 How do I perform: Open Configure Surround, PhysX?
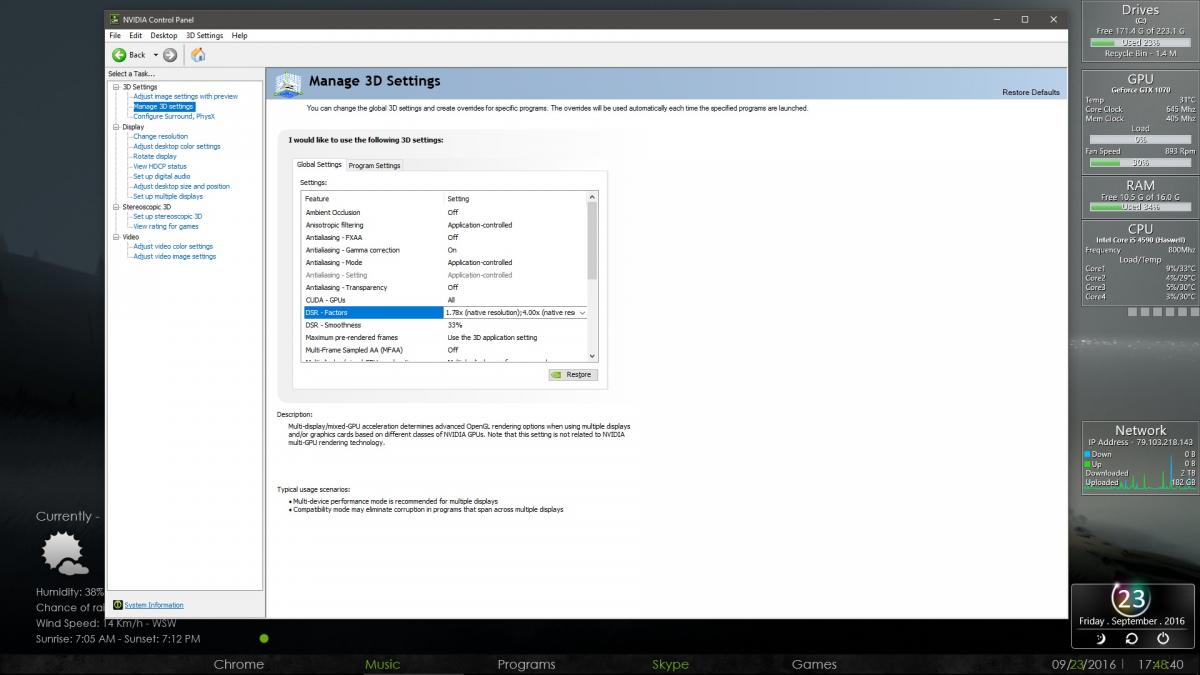click(x=174, y=117)
